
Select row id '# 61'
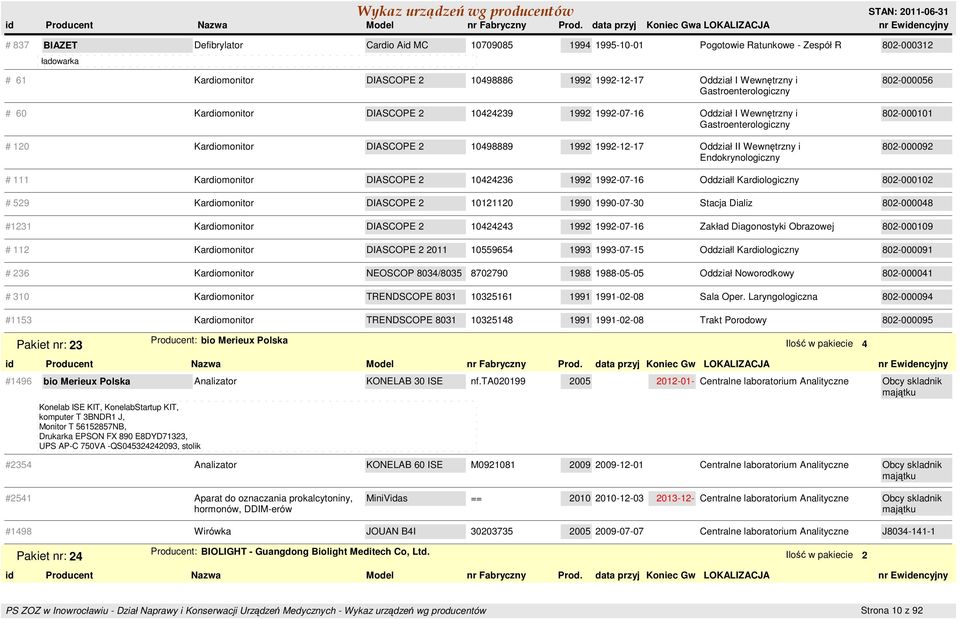(16, 80)
